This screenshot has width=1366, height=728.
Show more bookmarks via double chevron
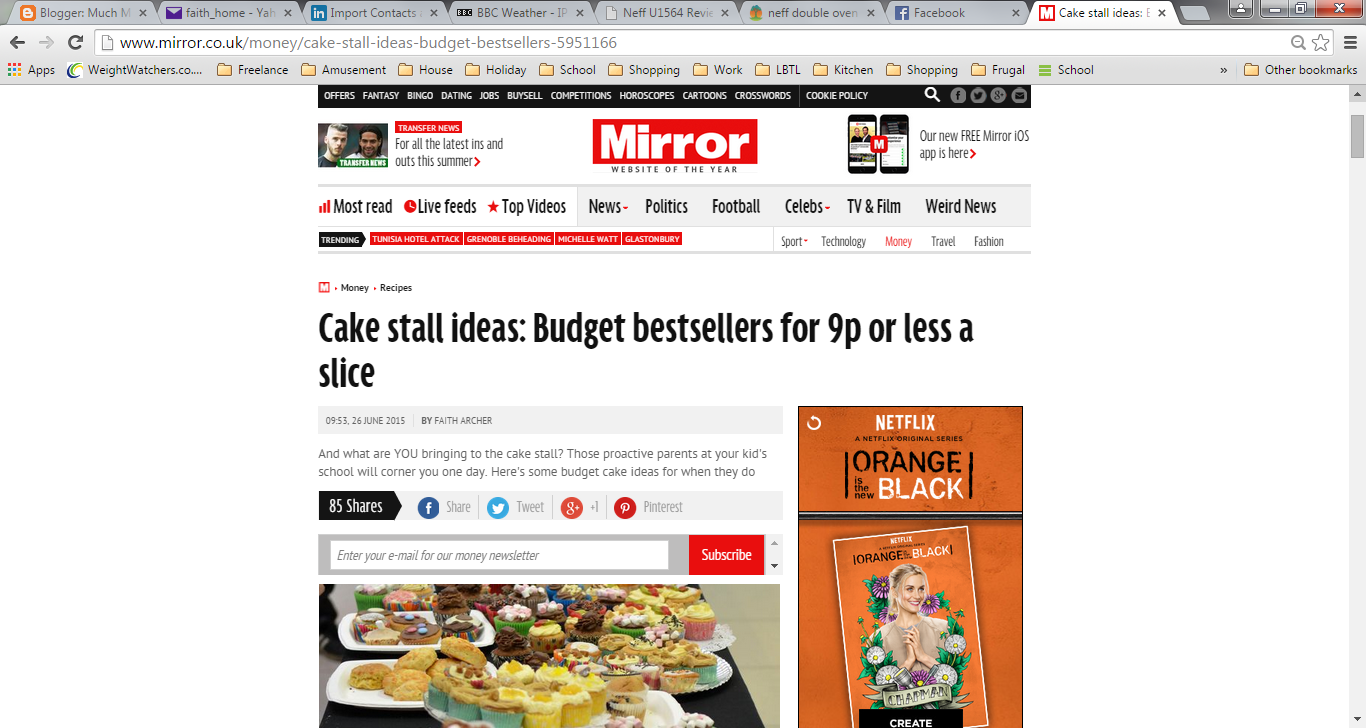(1223, 70)
